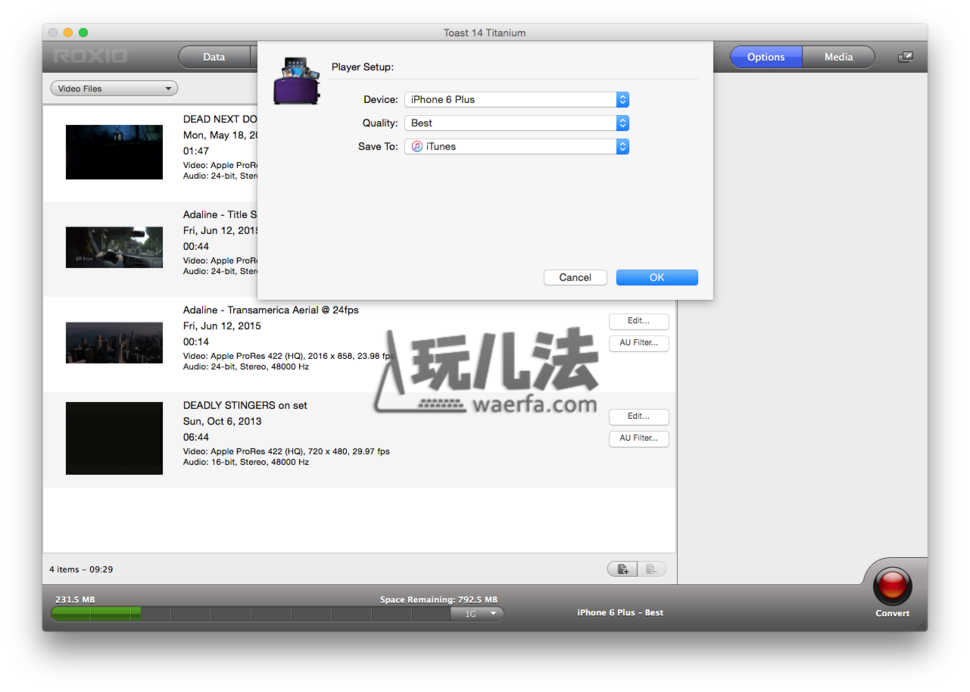
Task: Click Cancel in Player Setup dialog
Action: [575, 278]
